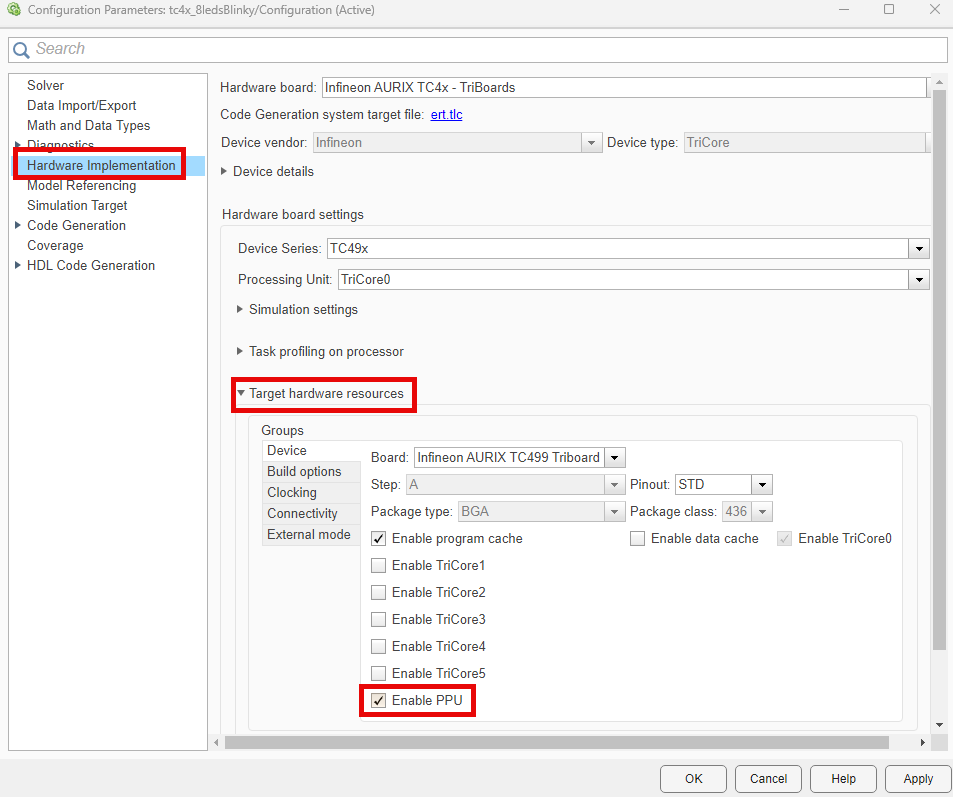Click the search magnifier icon
Screen dimensions: 953x797
[x=21, y=48]
